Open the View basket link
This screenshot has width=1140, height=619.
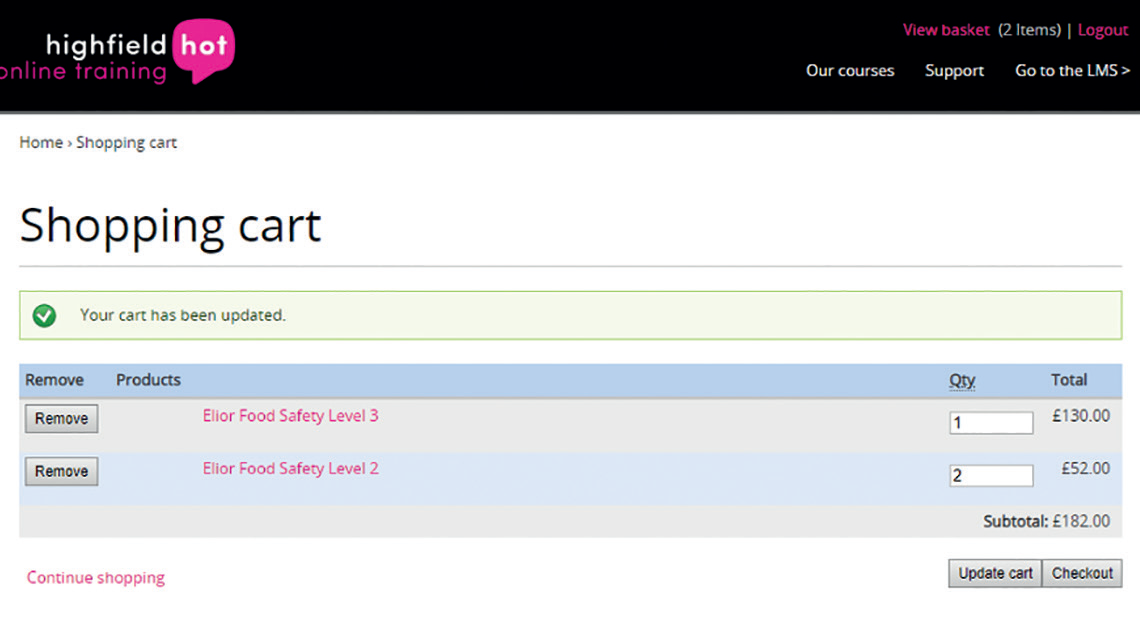click(945, 30)
